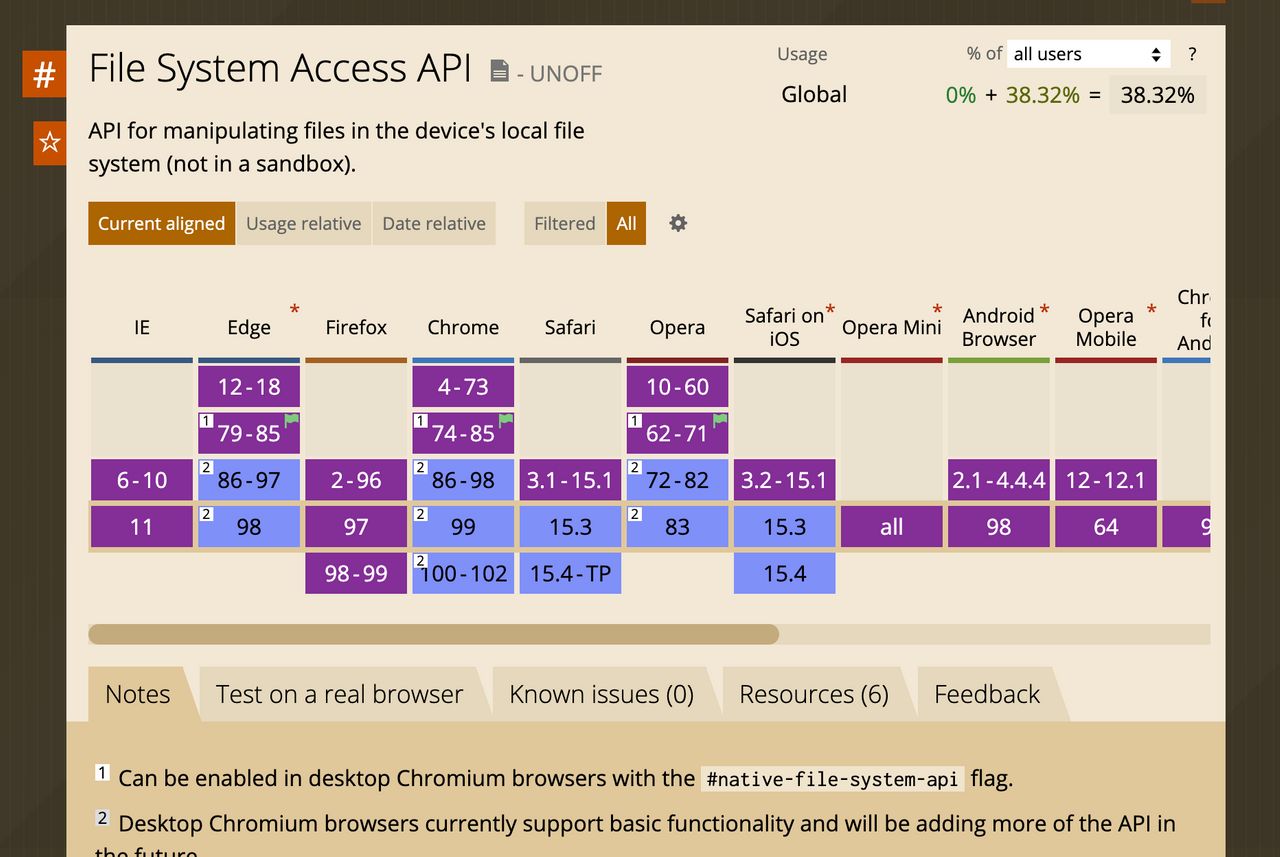This screenshot has width=1280, height=857.
Task: Click the question mark help icon
Action: 1192,54
